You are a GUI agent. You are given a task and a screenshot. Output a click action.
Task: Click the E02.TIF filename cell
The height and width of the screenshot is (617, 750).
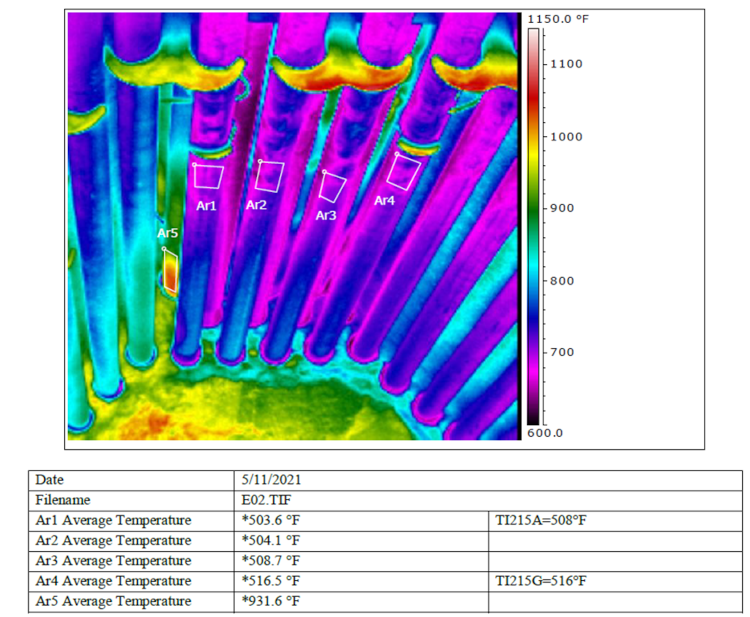tap(262, 500)
